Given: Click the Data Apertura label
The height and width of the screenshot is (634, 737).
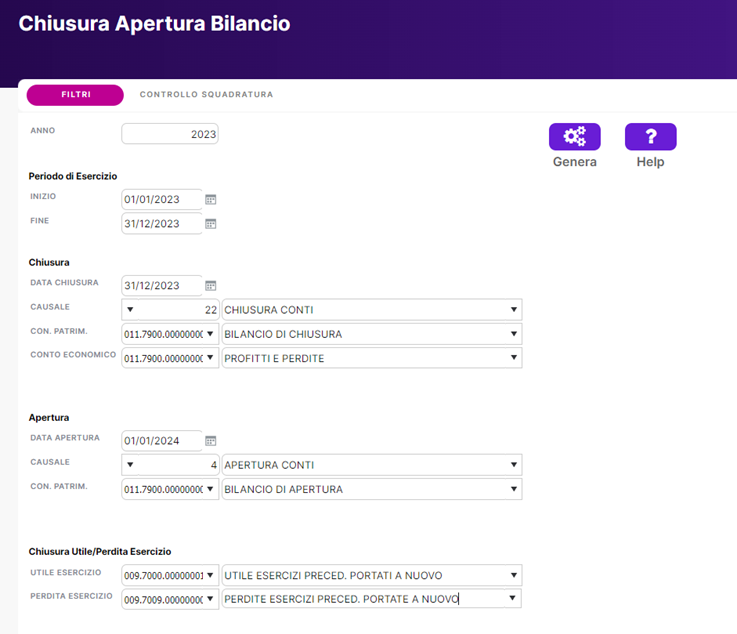Looking at the screenshot, I should pyautogui.click(x=65, y=438).
